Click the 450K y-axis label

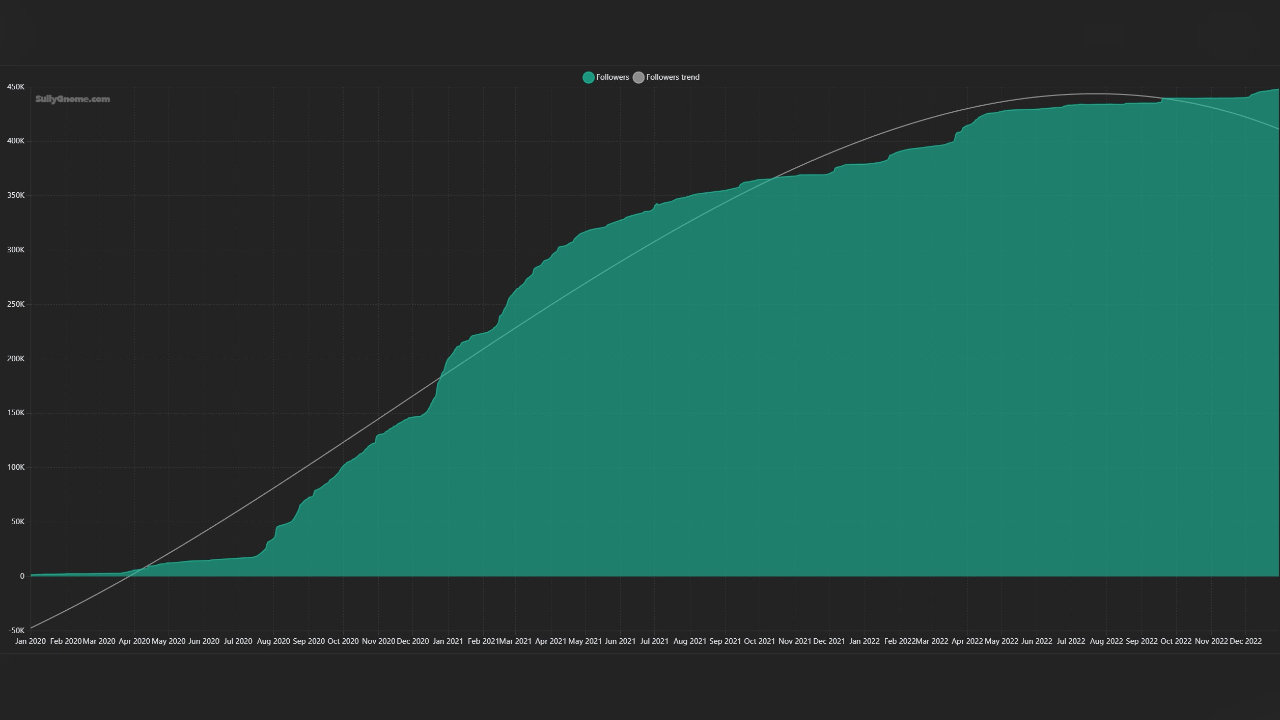[15, 87]
